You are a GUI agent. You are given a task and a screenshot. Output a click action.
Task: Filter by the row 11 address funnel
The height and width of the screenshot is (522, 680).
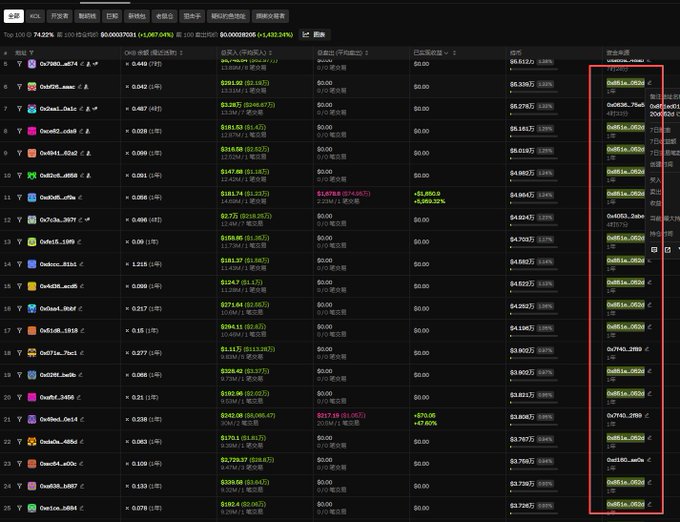pos(19,197)
